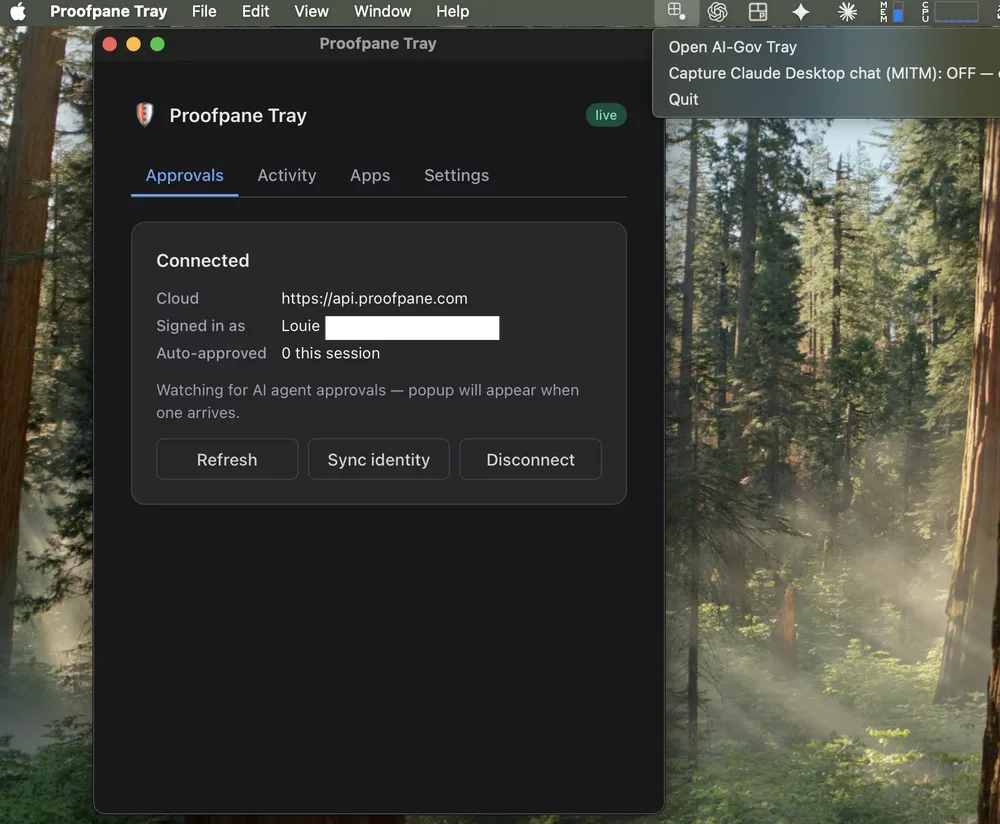The width and height of the screenshot is (1000, 824).
Task: Open the Claude starburst menu bar icon
Action: (847, 11)
